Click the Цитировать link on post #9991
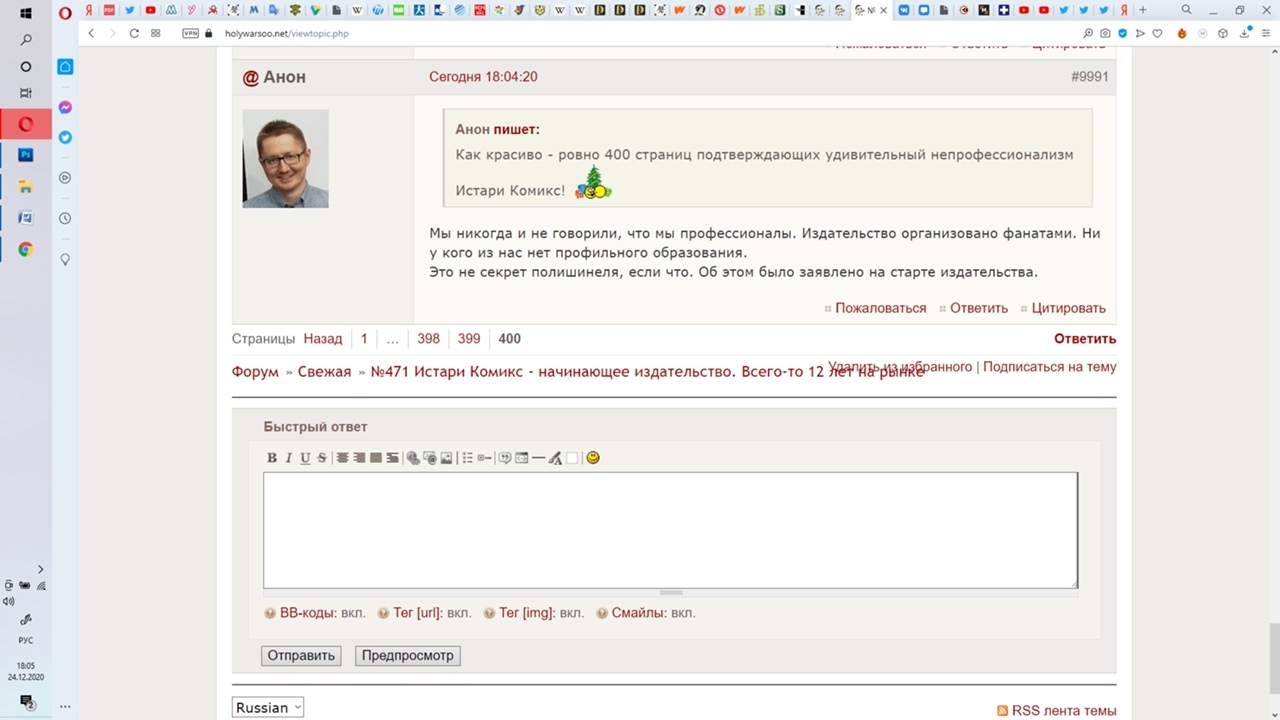 [1068, 308]
